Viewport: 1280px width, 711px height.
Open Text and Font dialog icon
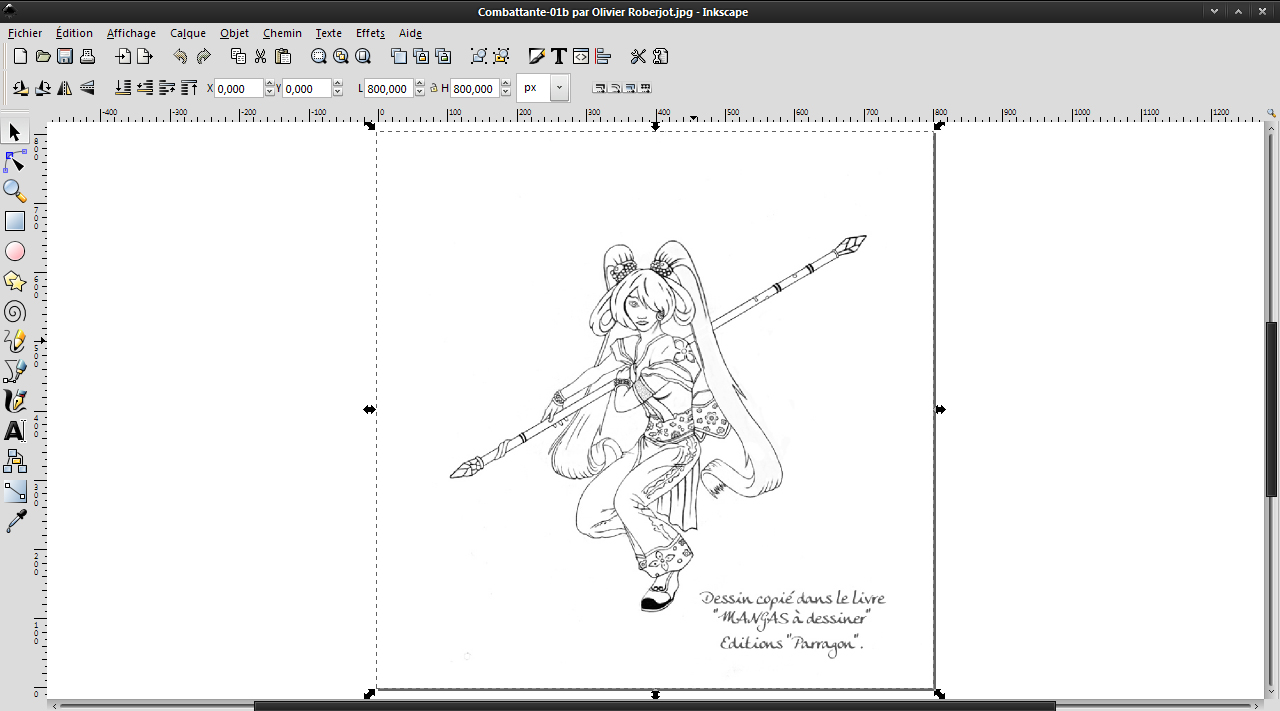[559, 56]
